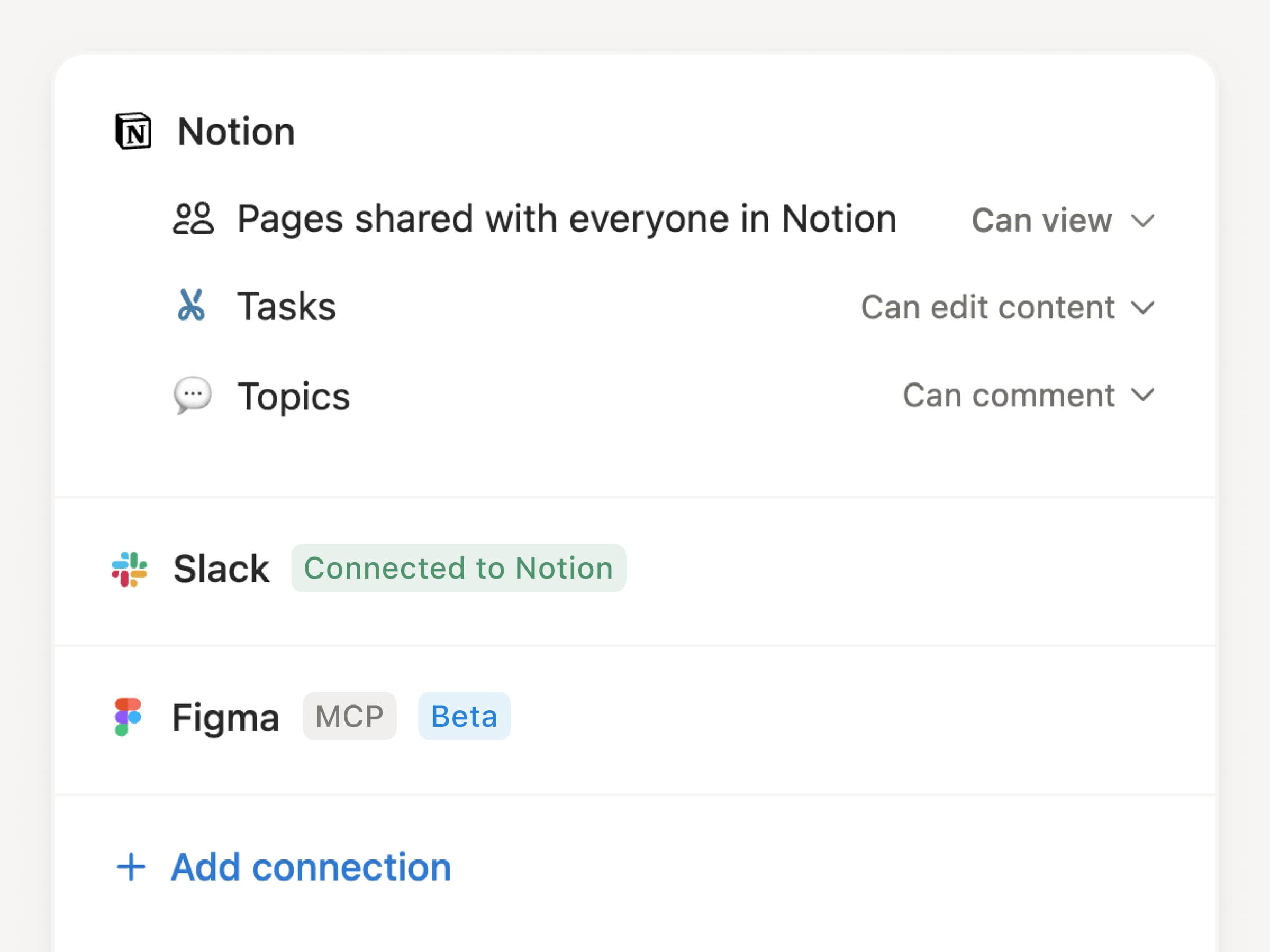Click the Figma logo icon

(x=128, y=717)
